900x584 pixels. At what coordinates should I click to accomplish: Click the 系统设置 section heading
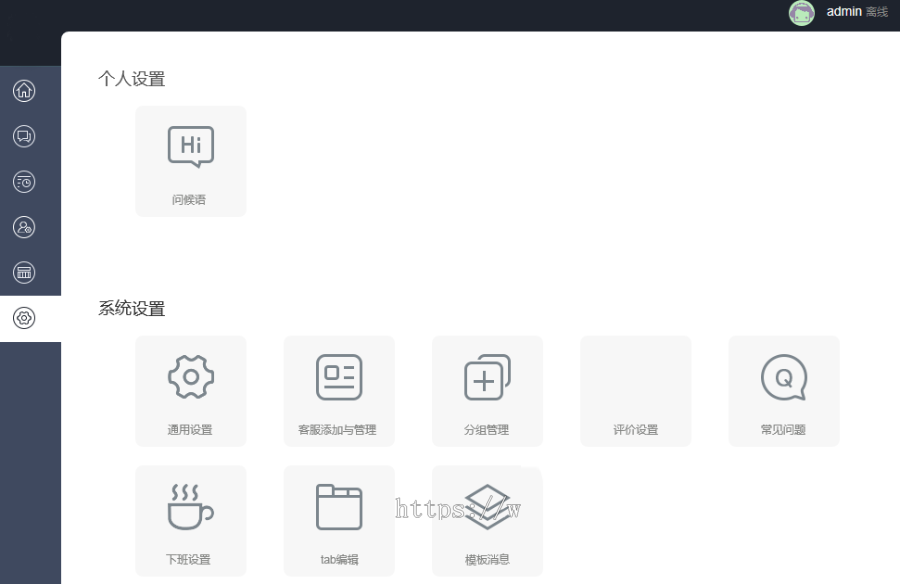coord(131,308)
